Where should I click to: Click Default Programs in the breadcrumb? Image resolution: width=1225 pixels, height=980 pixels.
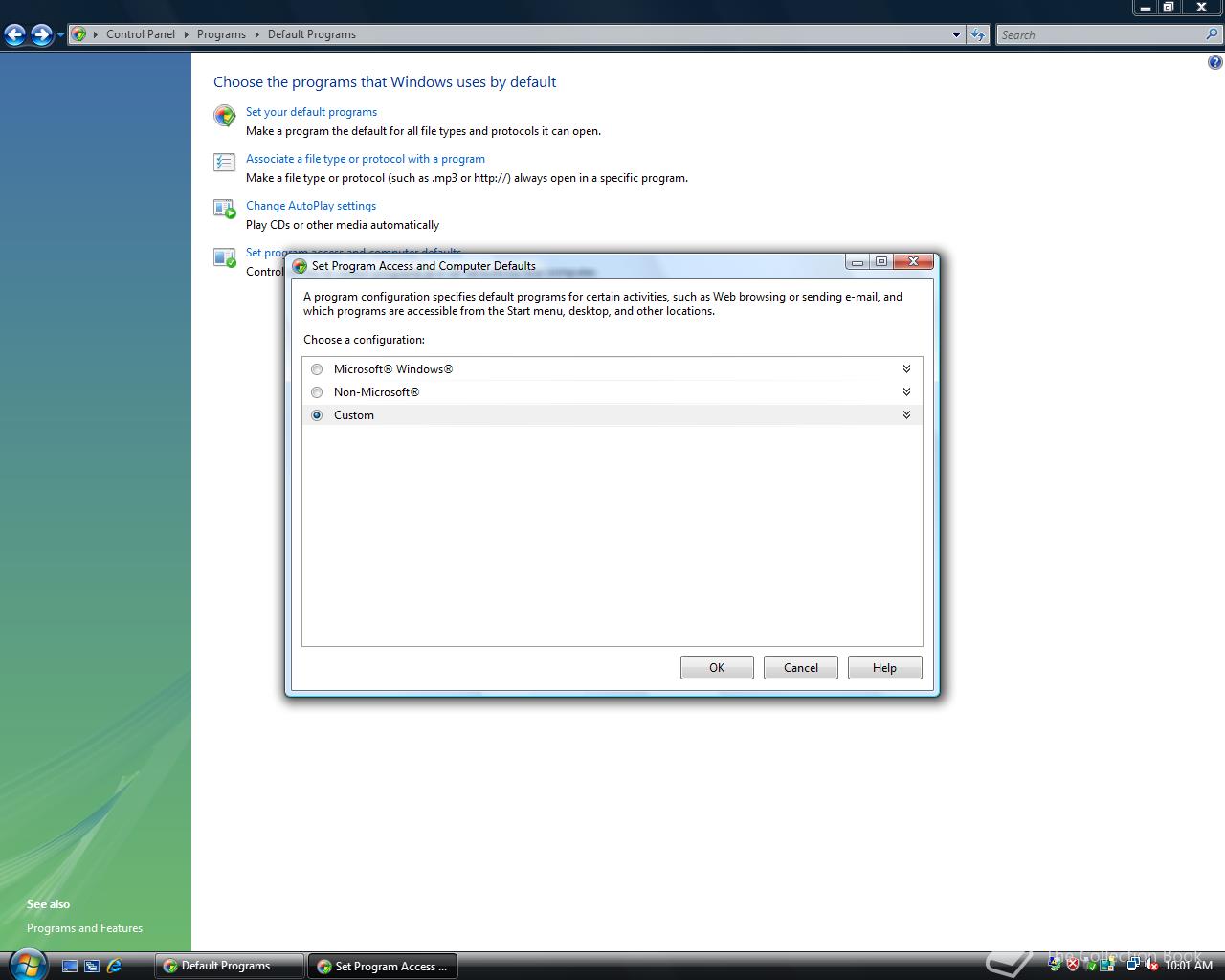click(x=311, y=34)
